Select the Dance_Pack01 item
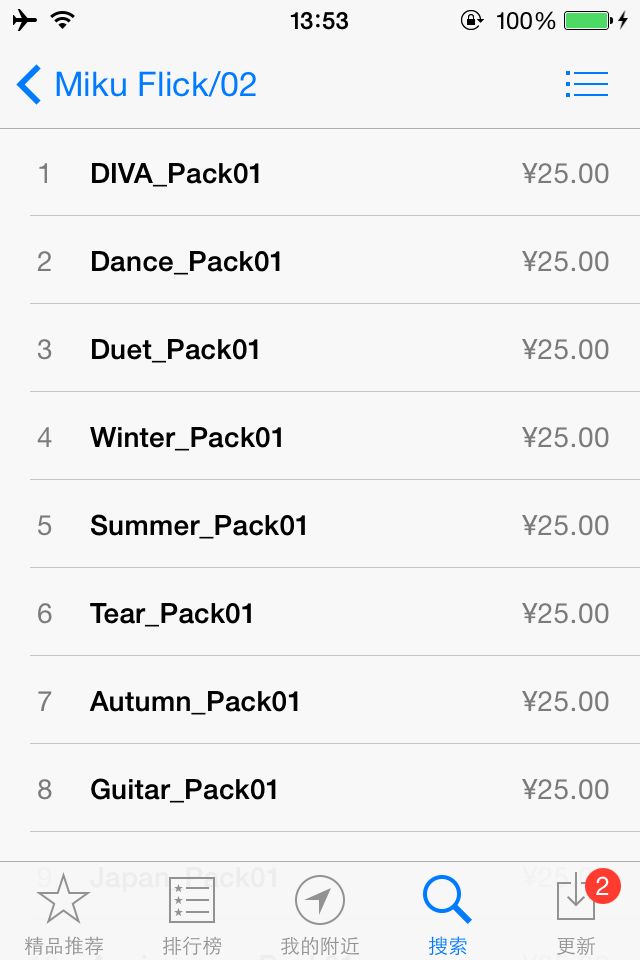640x960 pixels. (186, 262)
